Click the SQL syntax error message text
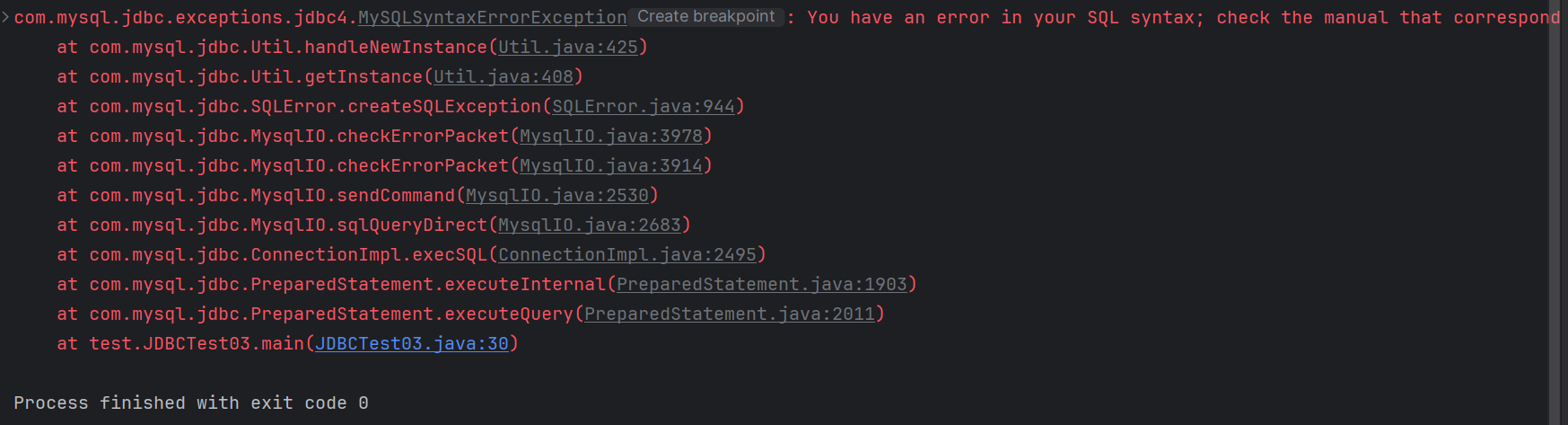The image size is (1568, 425). coord(1167,17)
